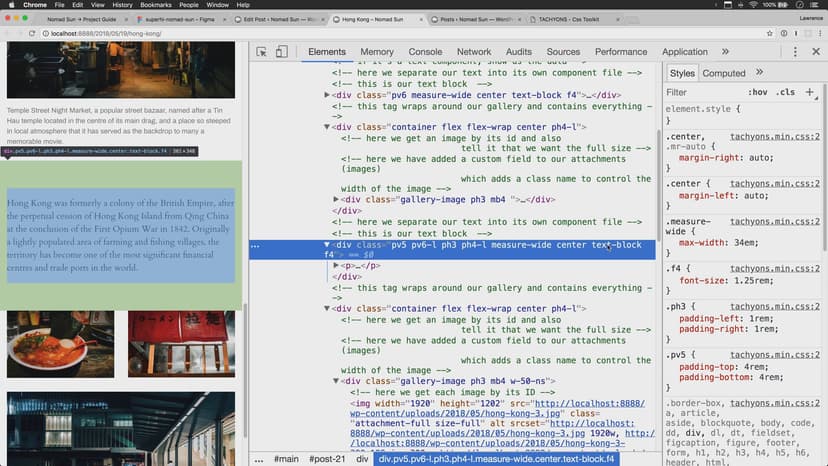
Task: Toggle the device toolbar icon
Action: [282, 52]
